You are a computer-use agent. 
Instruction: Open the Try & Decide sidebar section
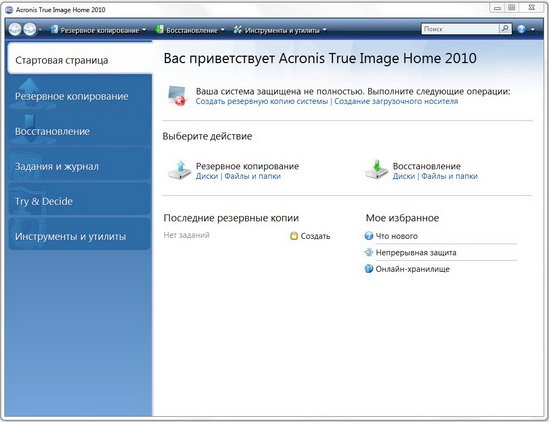tap(80, 200)
